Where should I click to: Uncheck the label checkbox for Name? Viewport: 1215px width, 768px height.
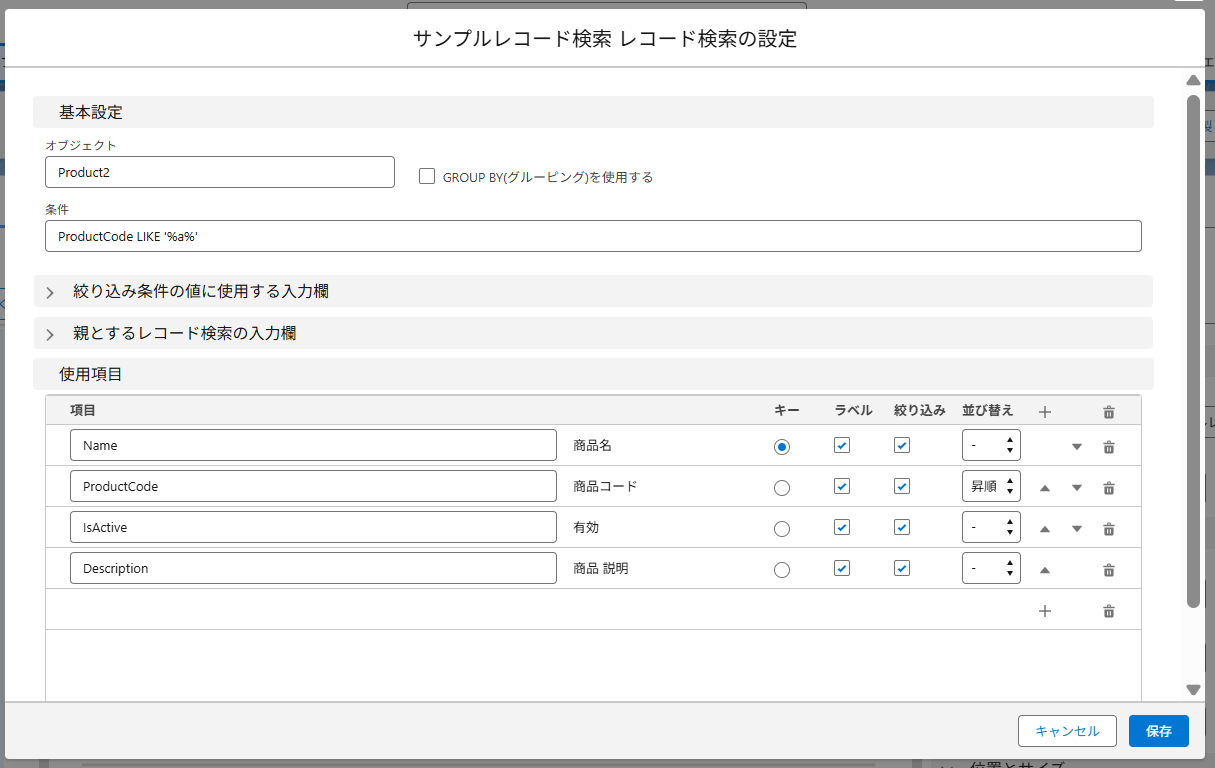click(842, 446)
